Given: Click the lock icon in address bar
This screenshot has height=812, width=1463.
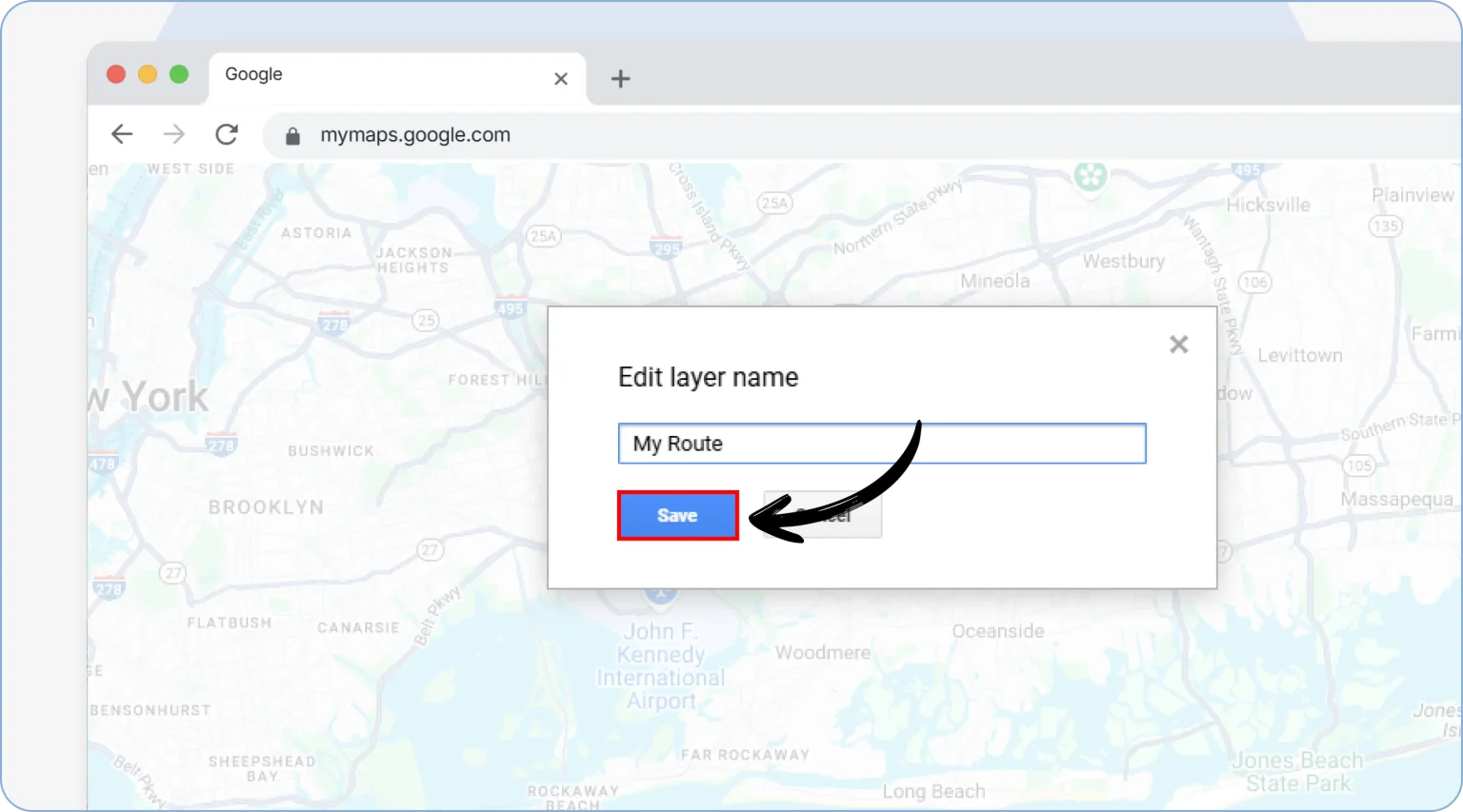Looking at the screenshot, I should [x=293, y=136].
